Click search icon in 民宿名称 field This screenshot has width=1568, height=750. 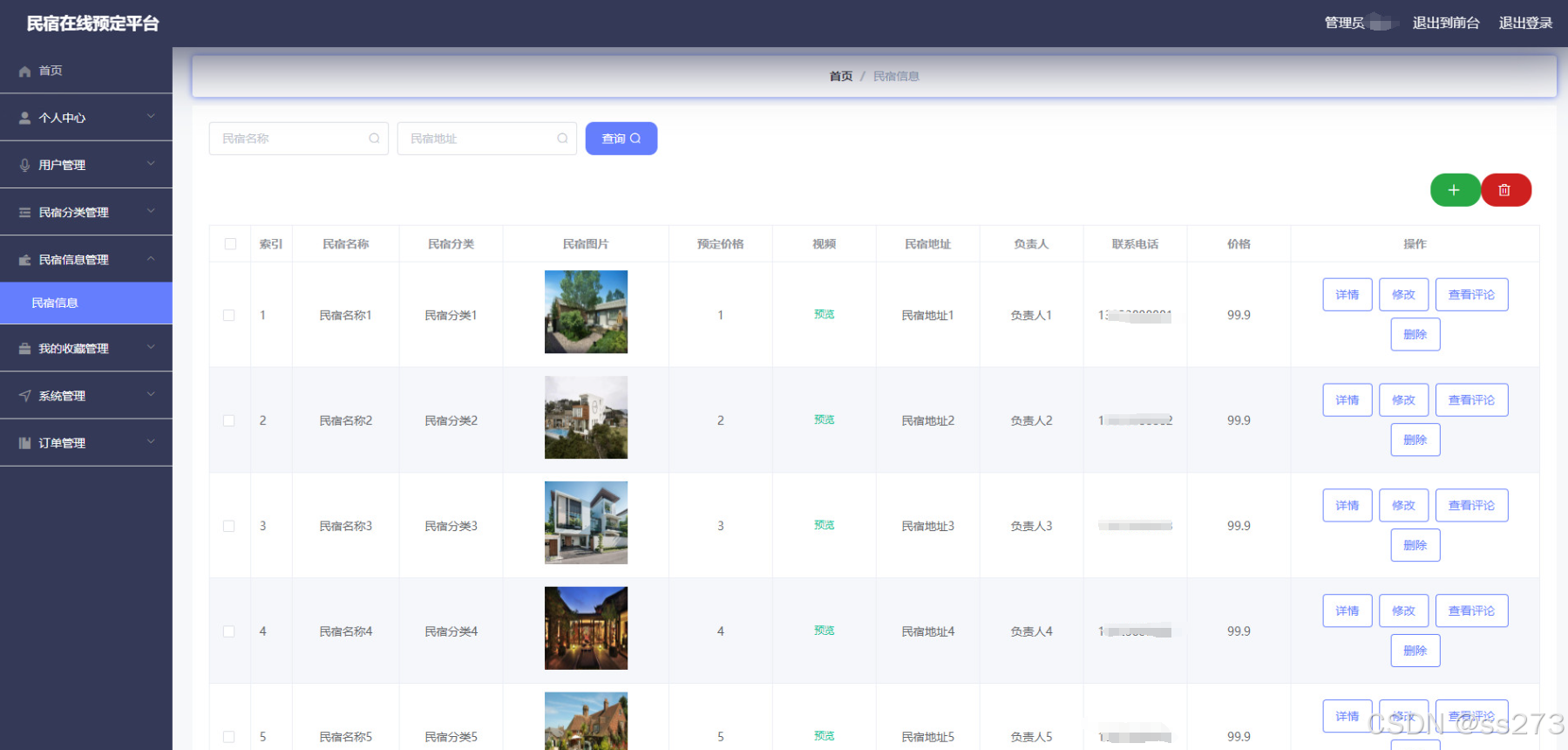(374, 139)
